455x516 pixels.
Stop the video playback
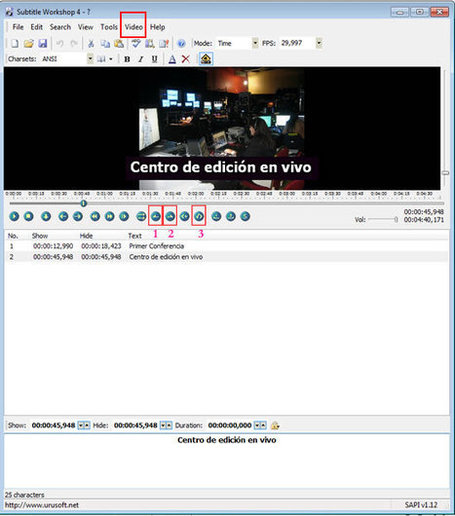[29, 216]
